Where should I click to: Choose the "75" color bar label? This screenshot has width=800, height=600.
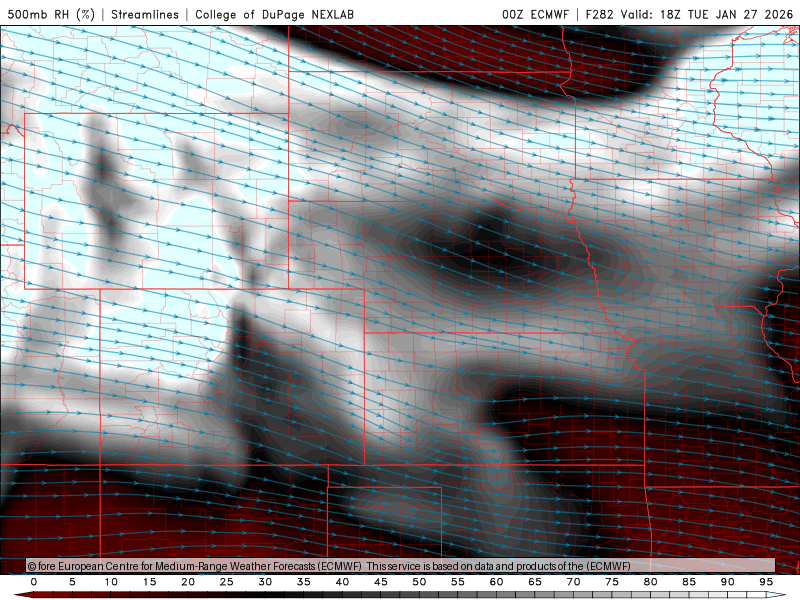coord(612,582)
